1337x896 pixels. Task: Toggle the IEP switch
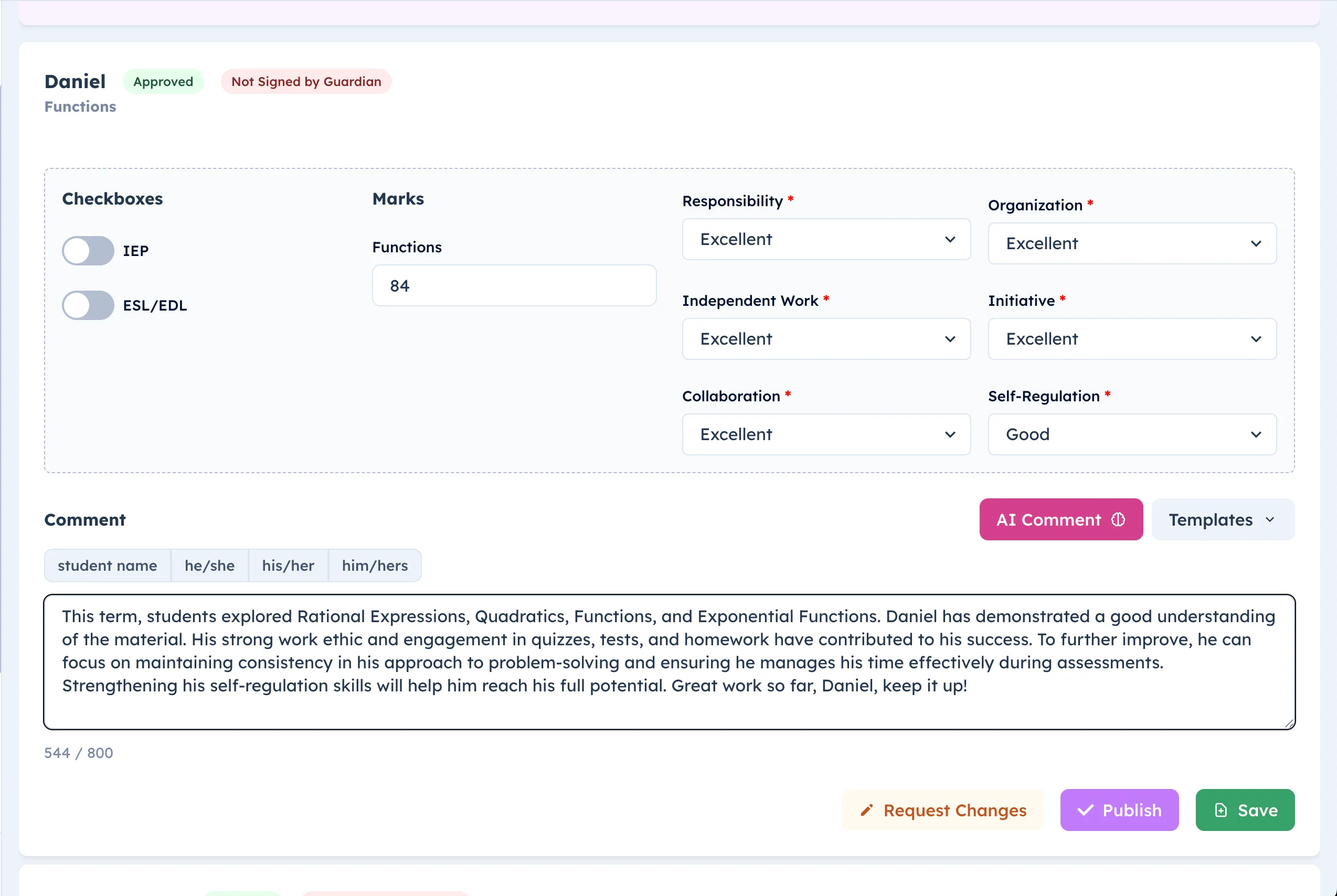tap(88, 250)
